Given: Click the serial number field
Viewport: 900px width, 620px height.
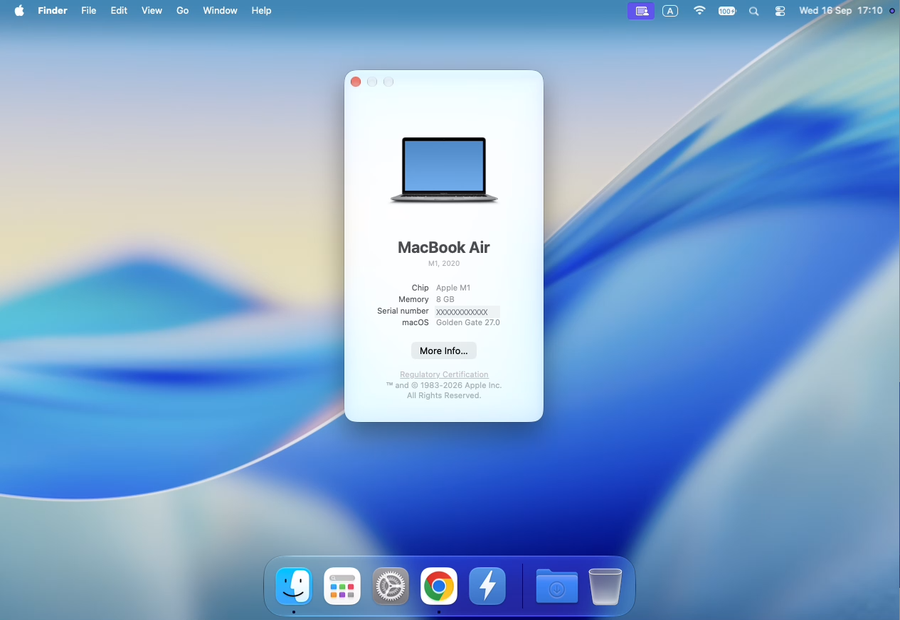Looking at the screenshot, I should [467, 312].
